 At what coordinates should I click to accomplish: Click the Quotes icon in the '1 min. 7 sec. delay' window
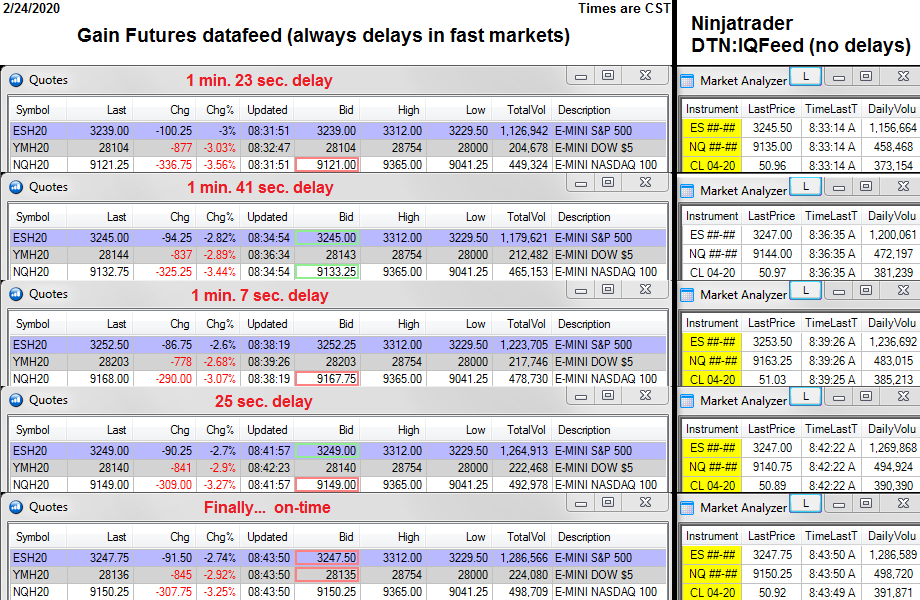click(16, 294)
